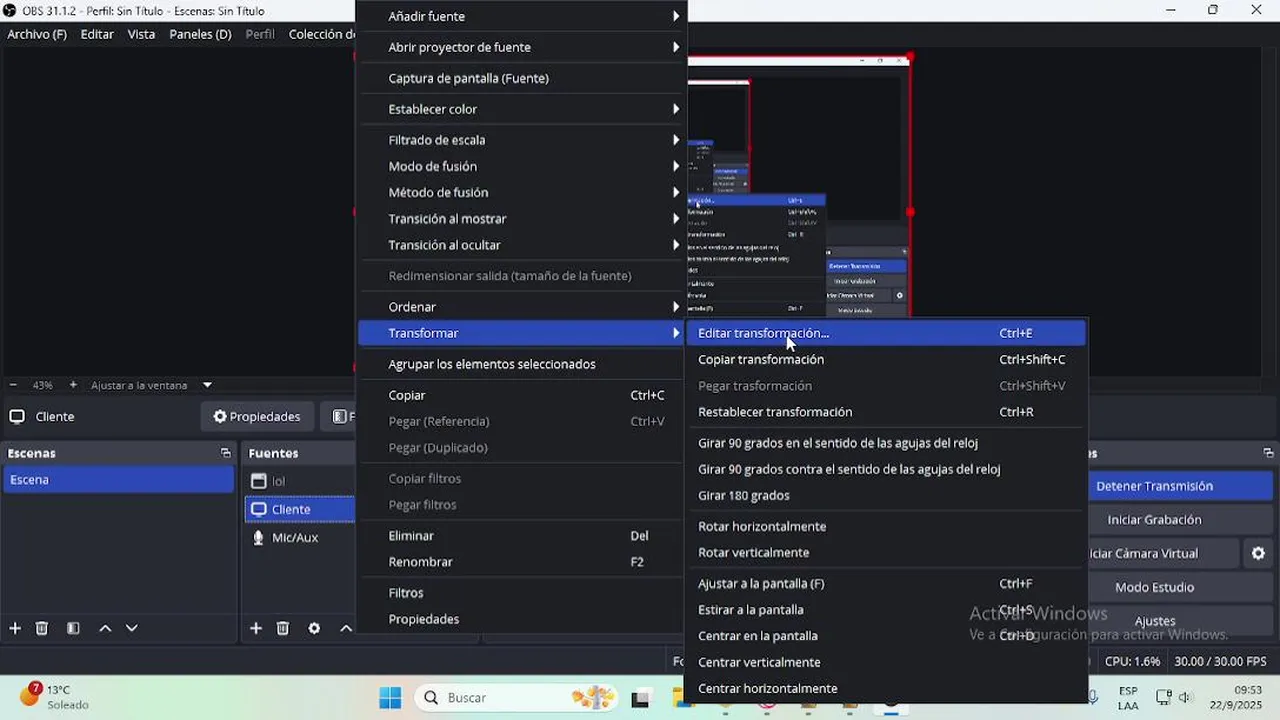This screenshot has width=1280, height=720.
Task: Expand Transición al ocultar submenu
Action: (x=676, y=245)
